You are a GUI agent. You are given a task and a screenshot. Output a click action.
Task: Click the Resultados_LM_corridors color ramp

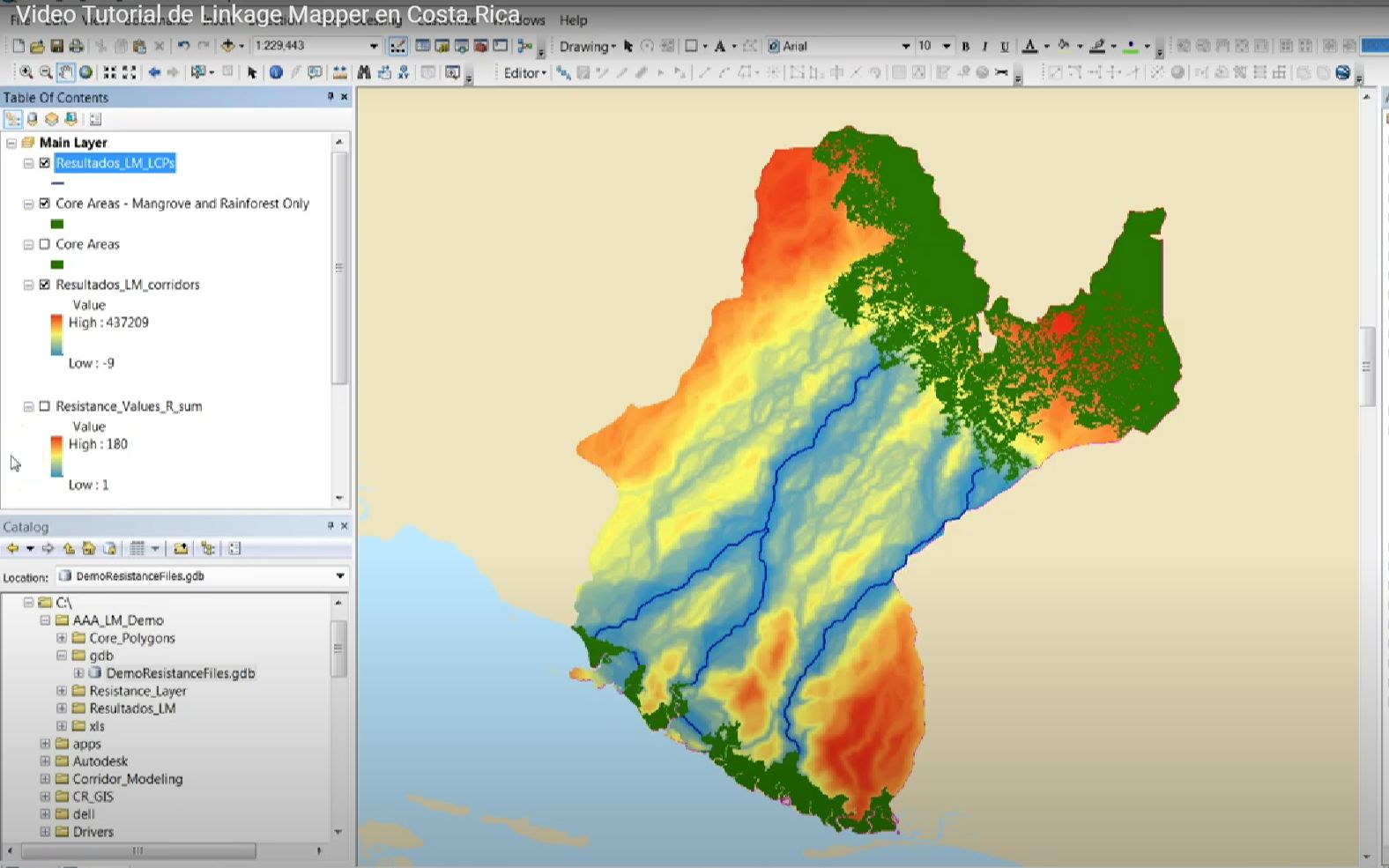click(x=56, y=335)
